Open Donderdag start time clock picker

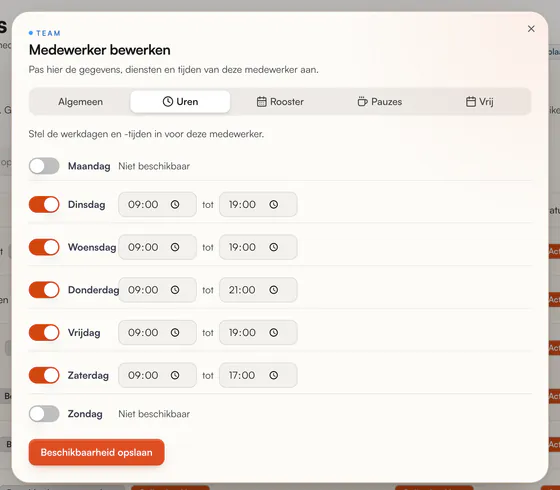(x=175, y=290)
